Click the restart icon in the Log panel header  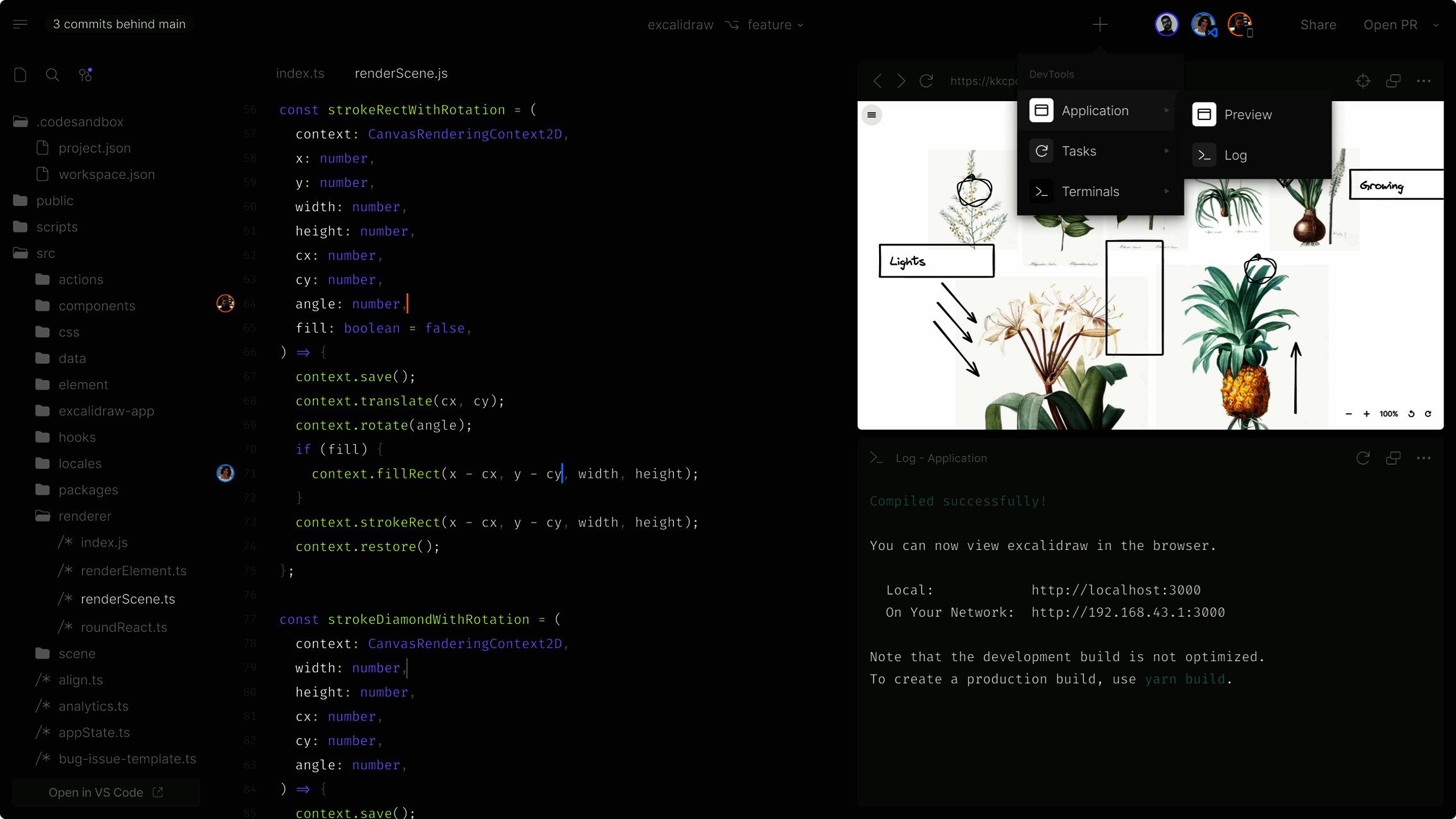click(1363, 458)
